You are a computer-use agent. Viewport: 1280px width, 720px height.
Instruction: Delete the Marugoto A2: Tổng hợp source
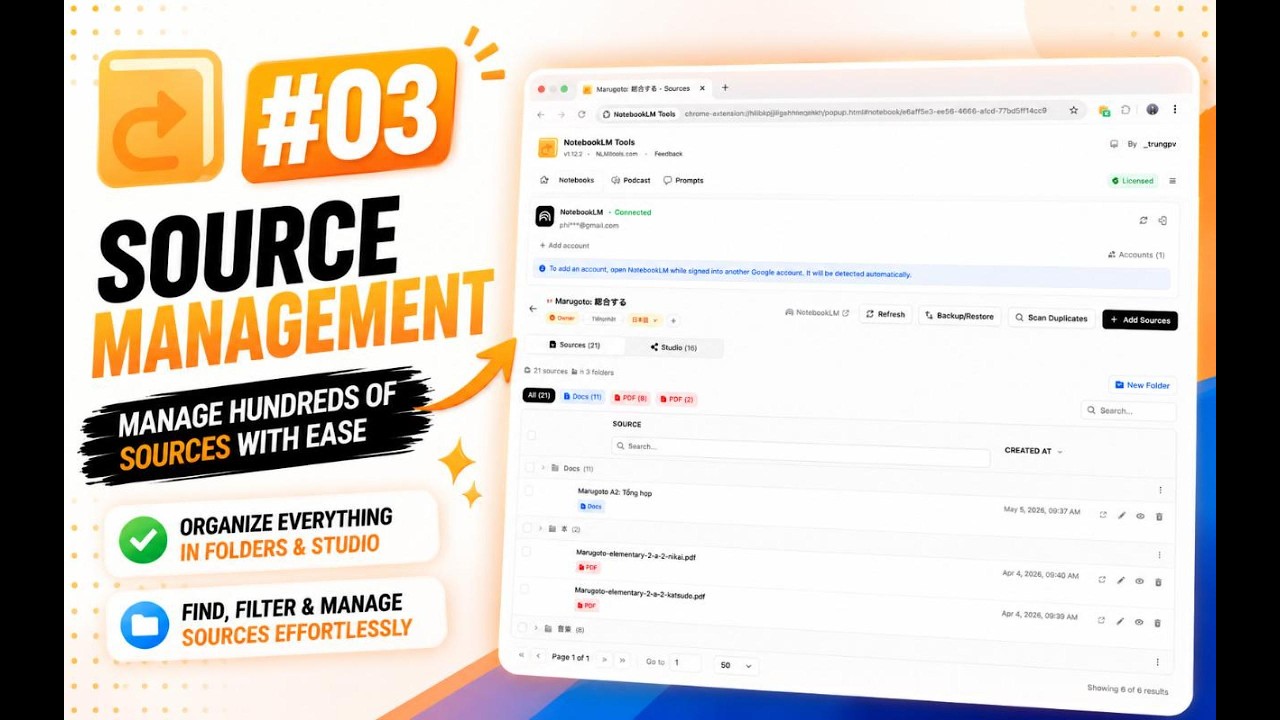point(1159,516)
